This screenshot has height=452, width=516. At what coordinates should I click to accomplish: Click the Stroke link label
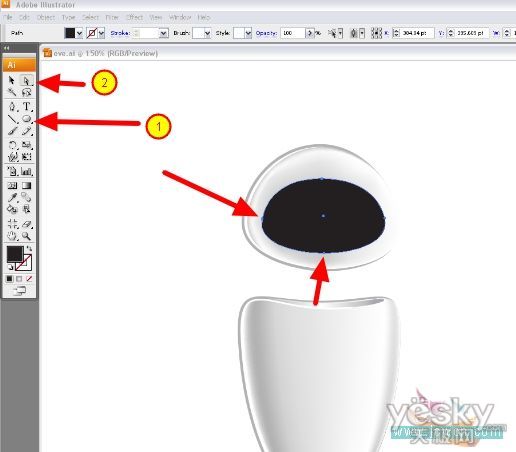coord(120,33)
